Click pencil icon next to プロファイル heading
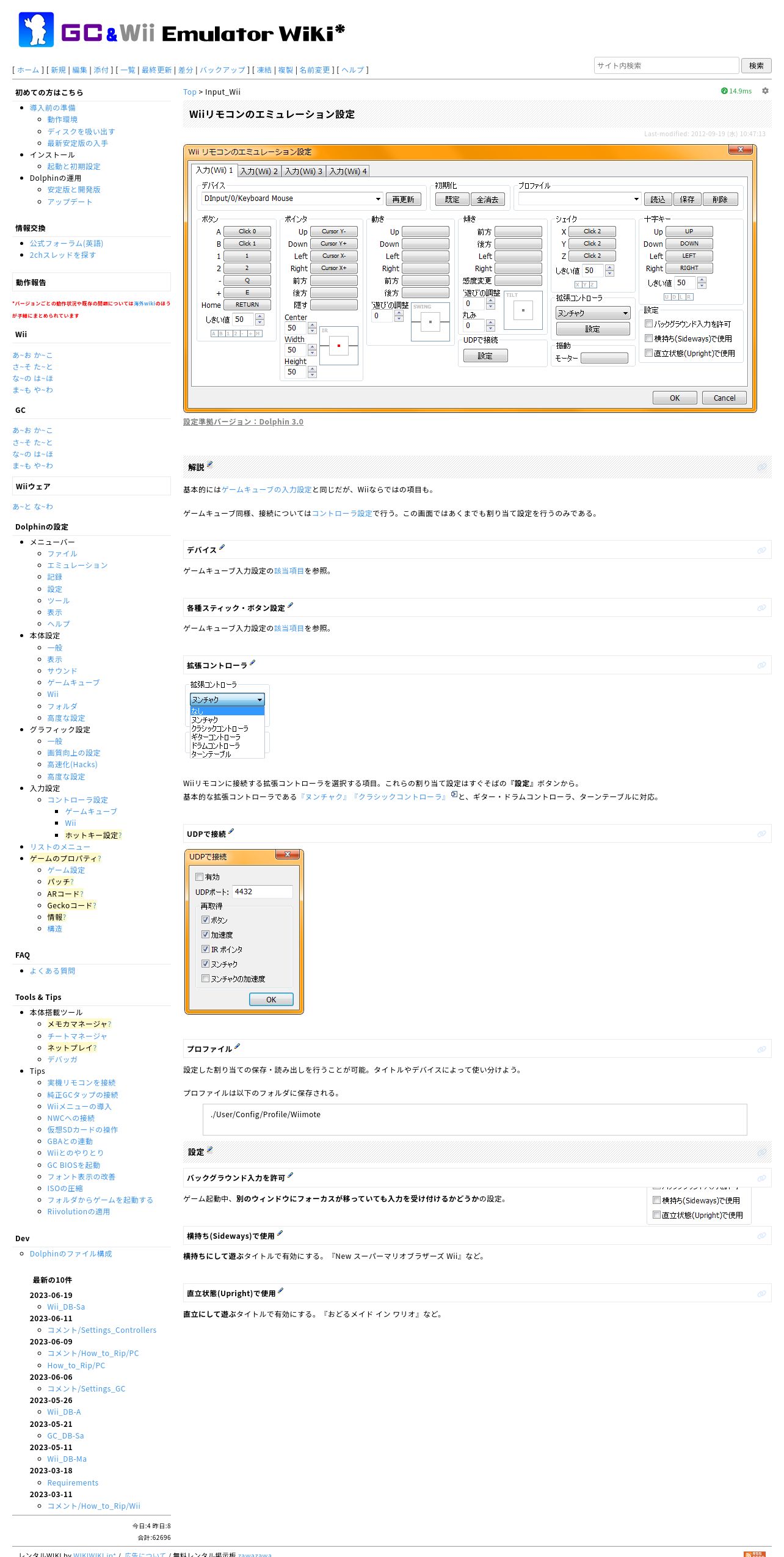The height and width of the screenshot is (1557, 784). [237, 1046]
